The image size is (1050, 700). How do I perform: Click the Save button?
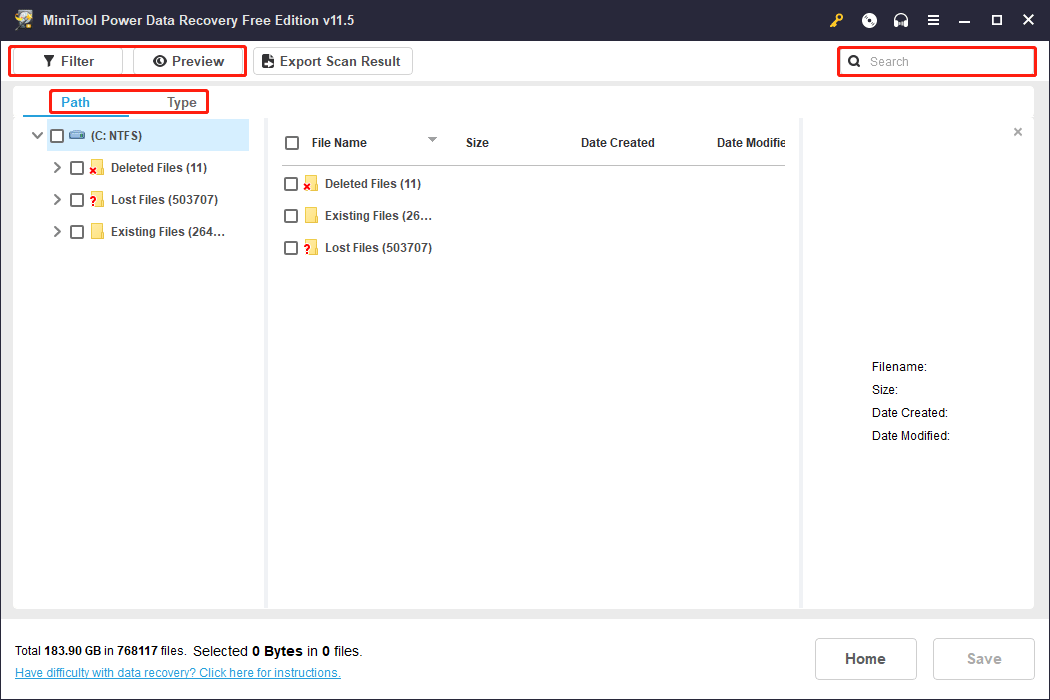983,658
